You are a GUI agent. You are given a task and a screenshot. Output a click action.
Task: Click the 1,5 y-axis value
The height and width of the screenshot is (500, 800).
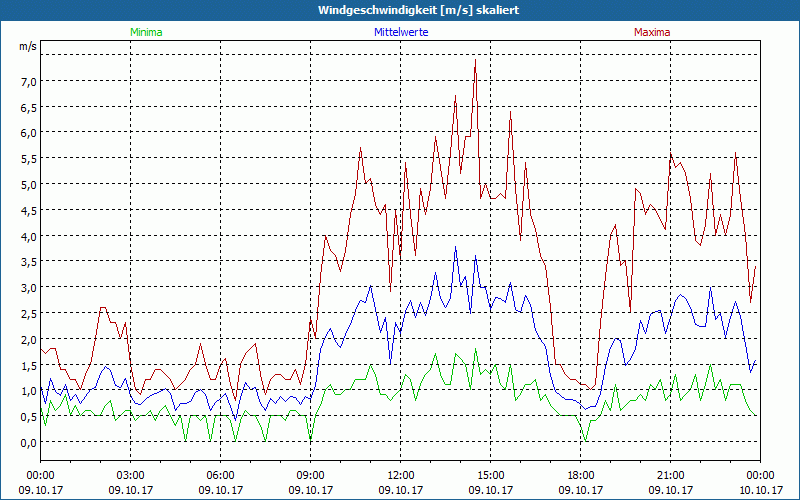pyautogui.click(x=29, y=365)
